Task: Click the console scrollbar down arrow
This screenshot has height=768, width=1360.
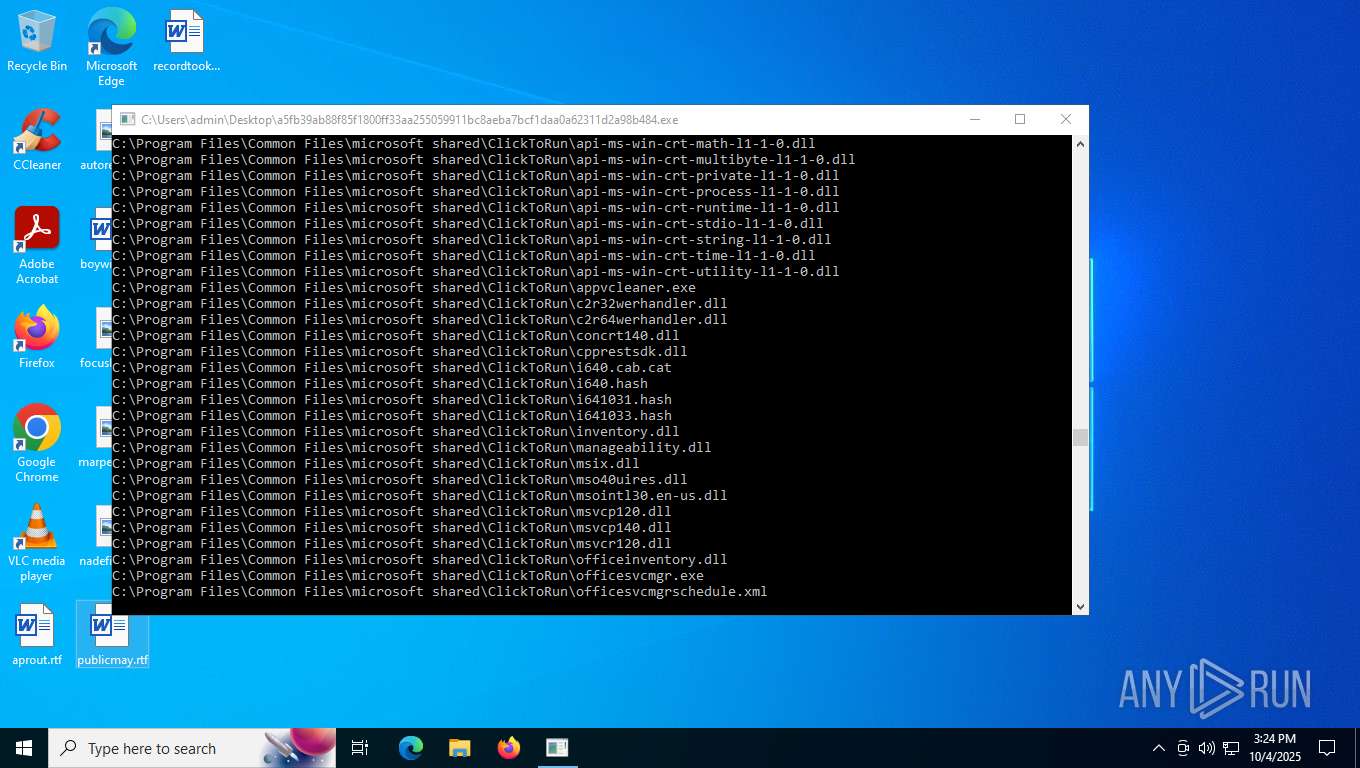Action: 1080,606
